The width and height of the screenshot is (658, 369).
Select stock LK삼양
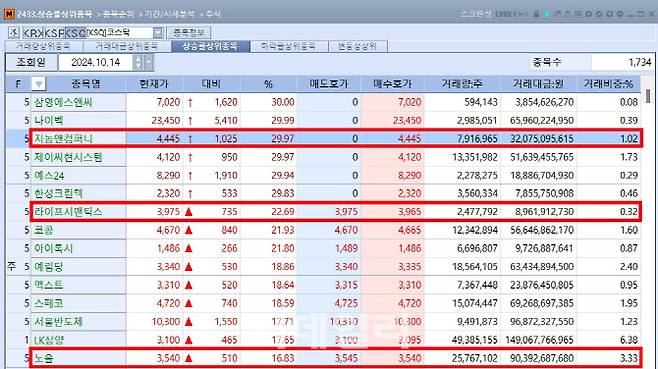coord(49,340)
